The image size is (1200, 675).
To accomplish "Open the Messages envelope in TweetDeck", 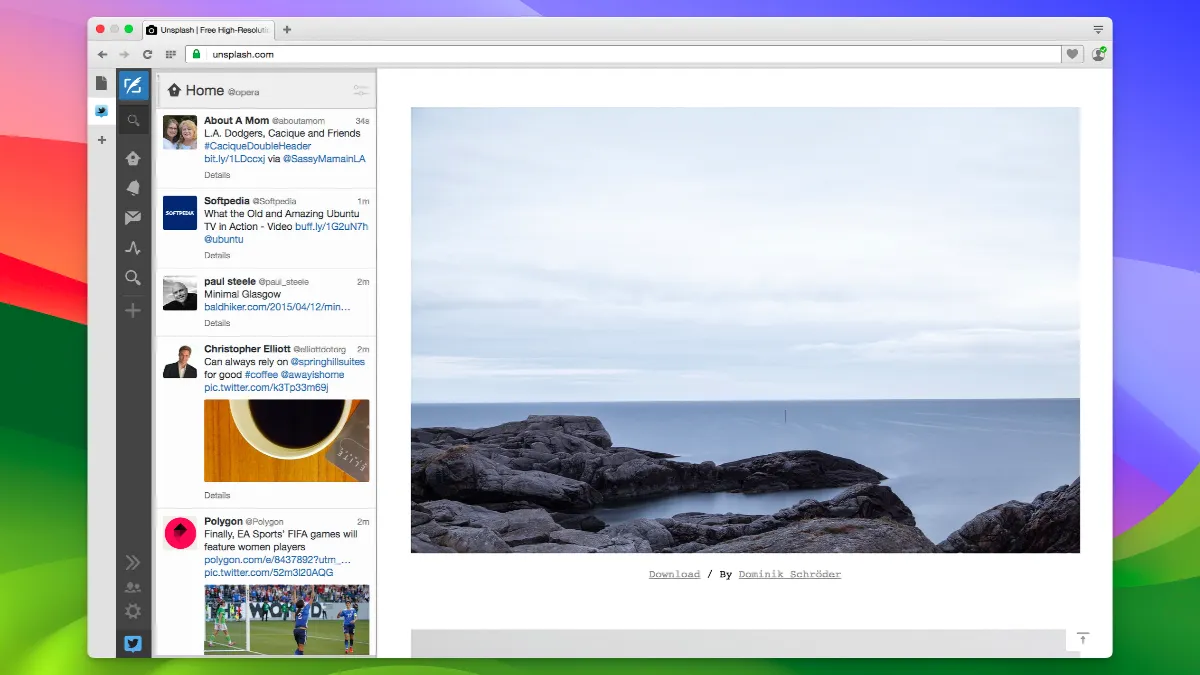I will coord(133,218).
